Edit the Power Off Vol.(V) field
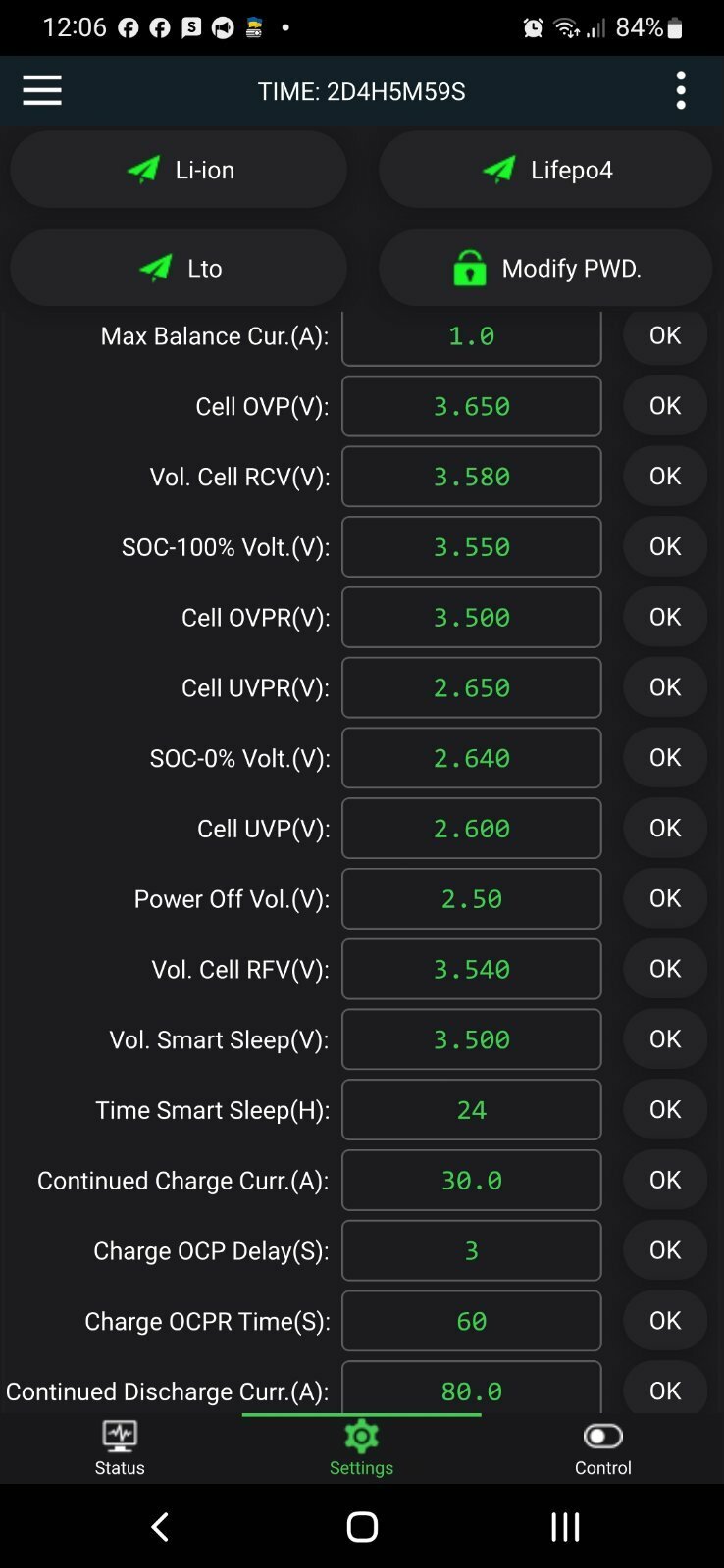 tap(471, 898)
